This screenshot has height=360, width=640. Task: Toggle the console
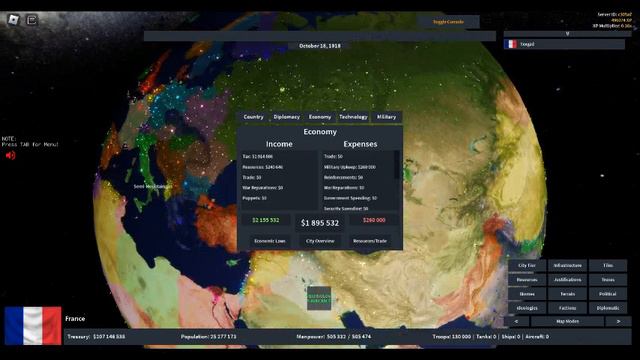click(x=448, y=22)
